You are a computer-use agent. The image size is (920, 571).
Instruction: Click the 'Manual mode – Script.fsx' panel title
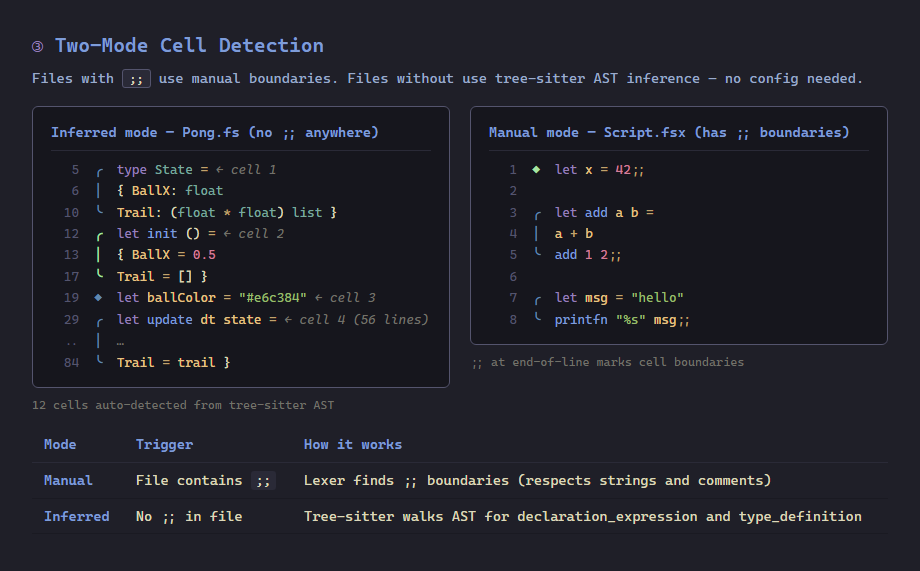[669, 133]
